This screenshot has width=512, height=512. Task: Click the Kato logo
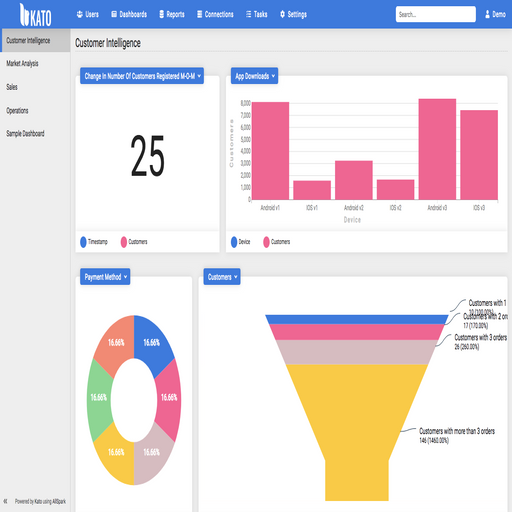(35, 15)
